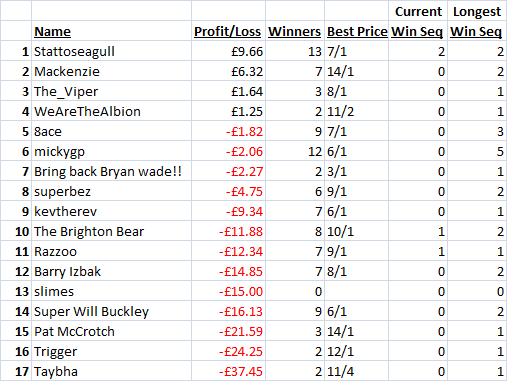Click slimes' -£15.00 loss cell

coord(228,291)
